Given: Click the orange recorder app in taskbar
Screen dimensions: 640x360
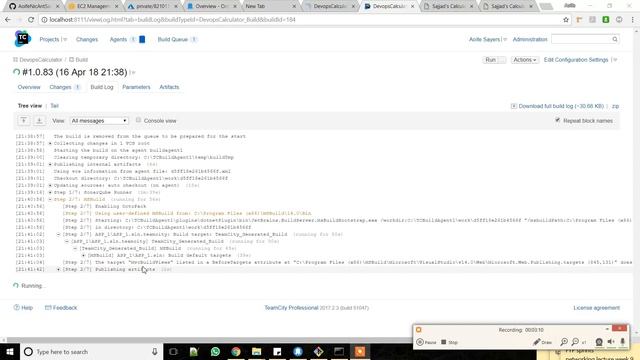Looking at the screenshot, I should [x=360, y=351].
